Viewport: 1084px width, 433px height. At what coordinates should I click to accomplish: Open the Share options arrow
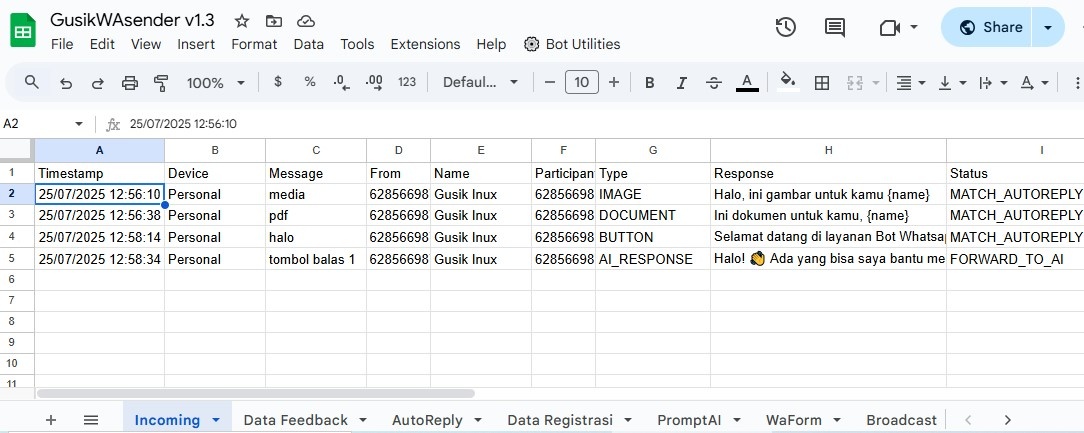(x=1048, y=27)
